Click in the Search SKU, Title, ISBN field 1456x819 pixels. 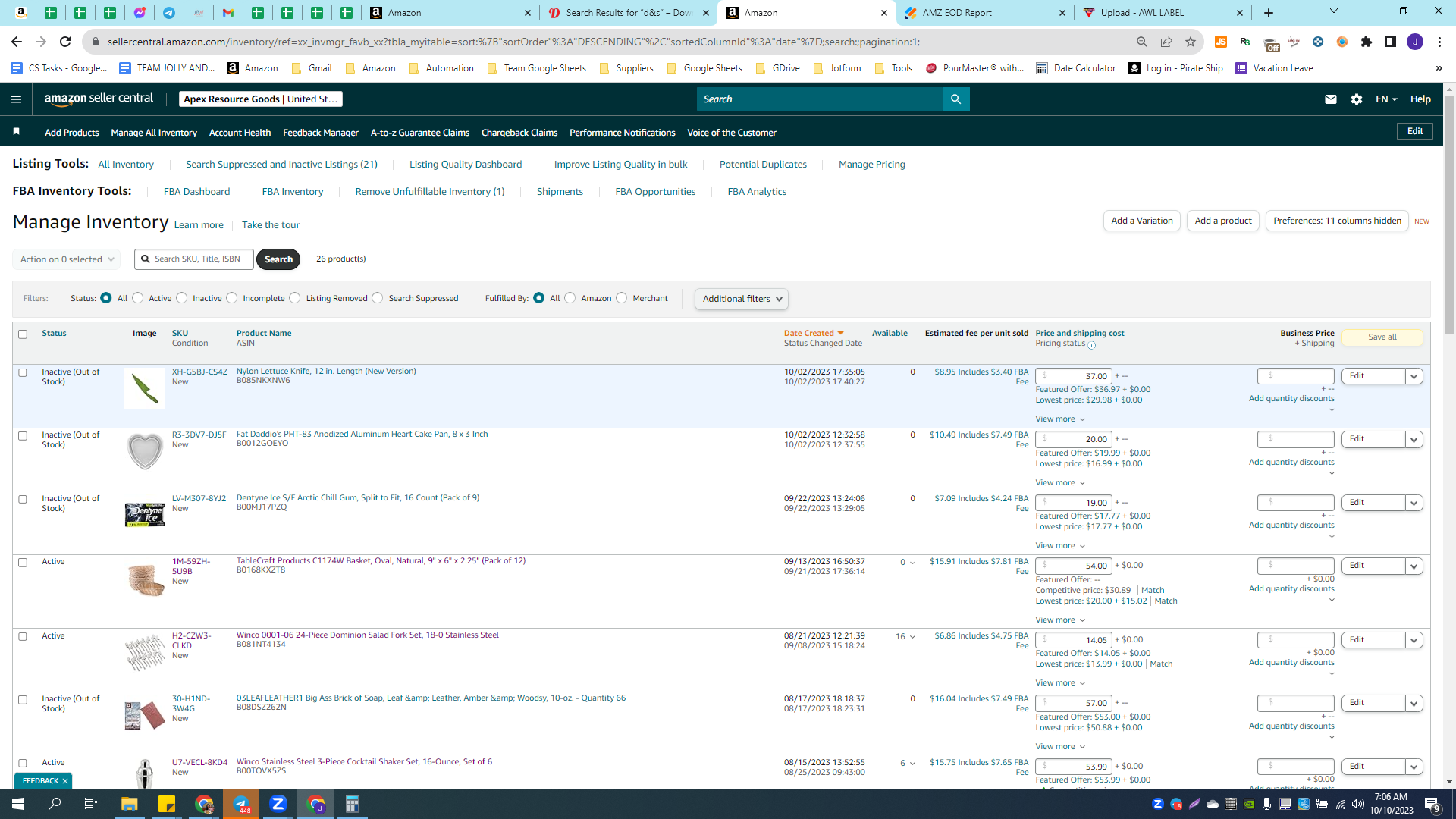tap(194, 259)
